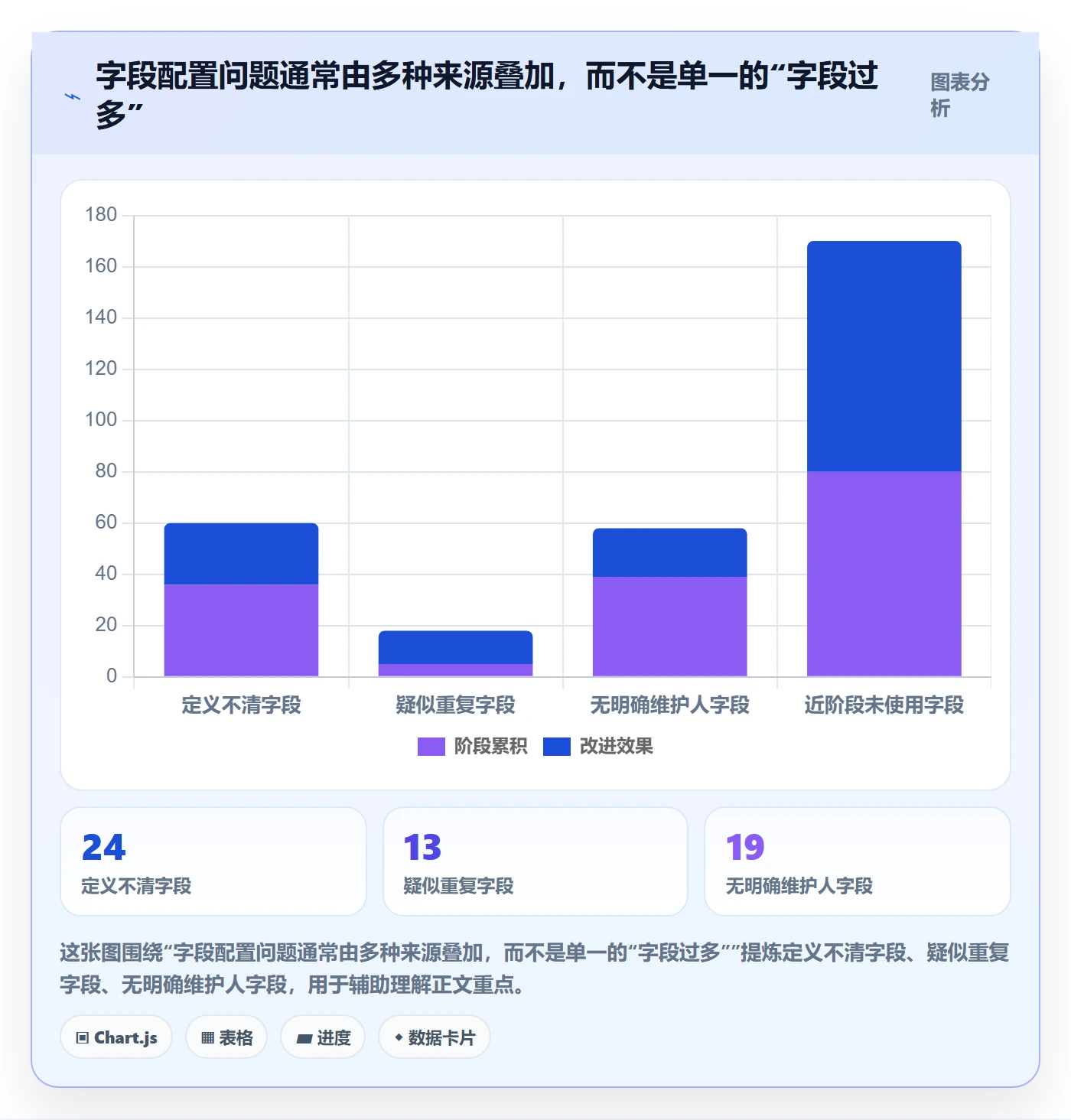The image size is (1071, 1120).
Task: Select the 进度 tag
Action: pos(323,1037)
